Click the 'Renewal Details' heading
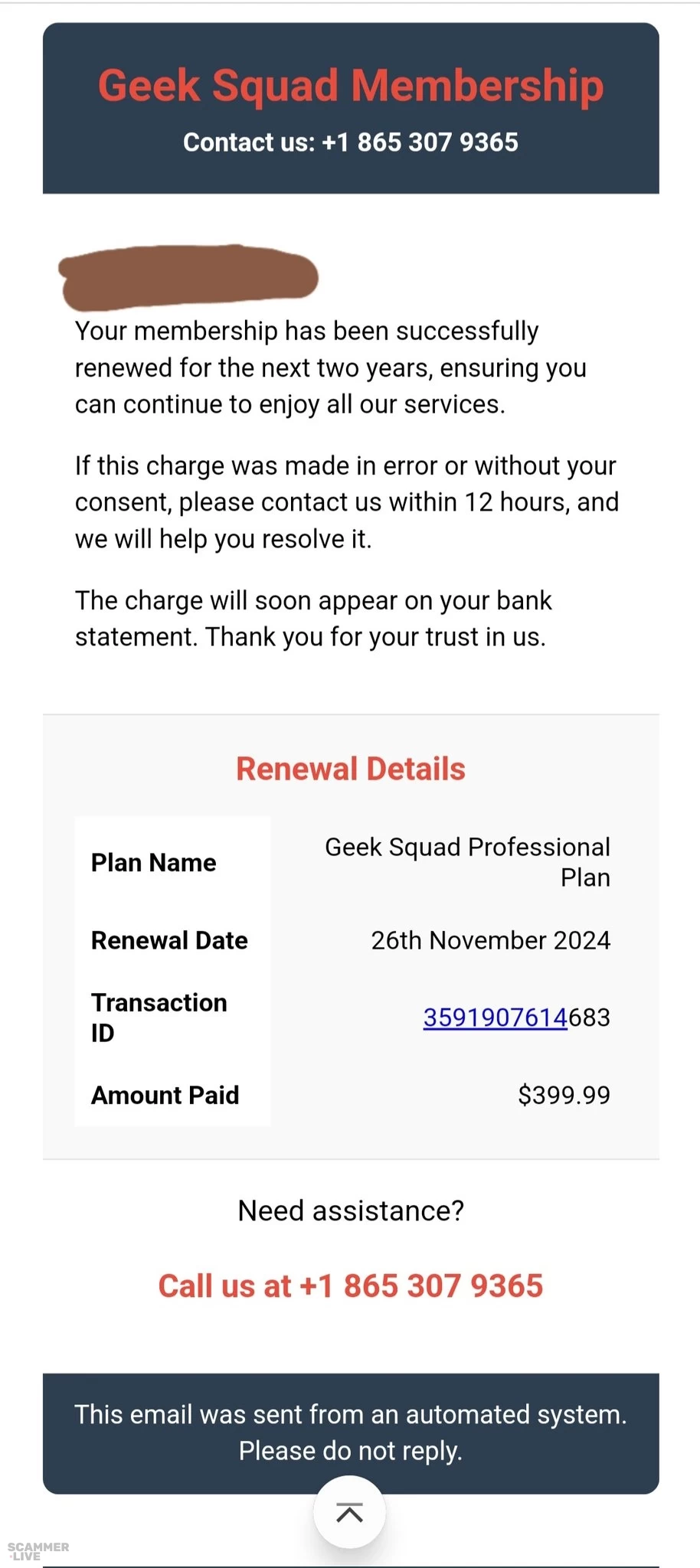 (350, 769)
